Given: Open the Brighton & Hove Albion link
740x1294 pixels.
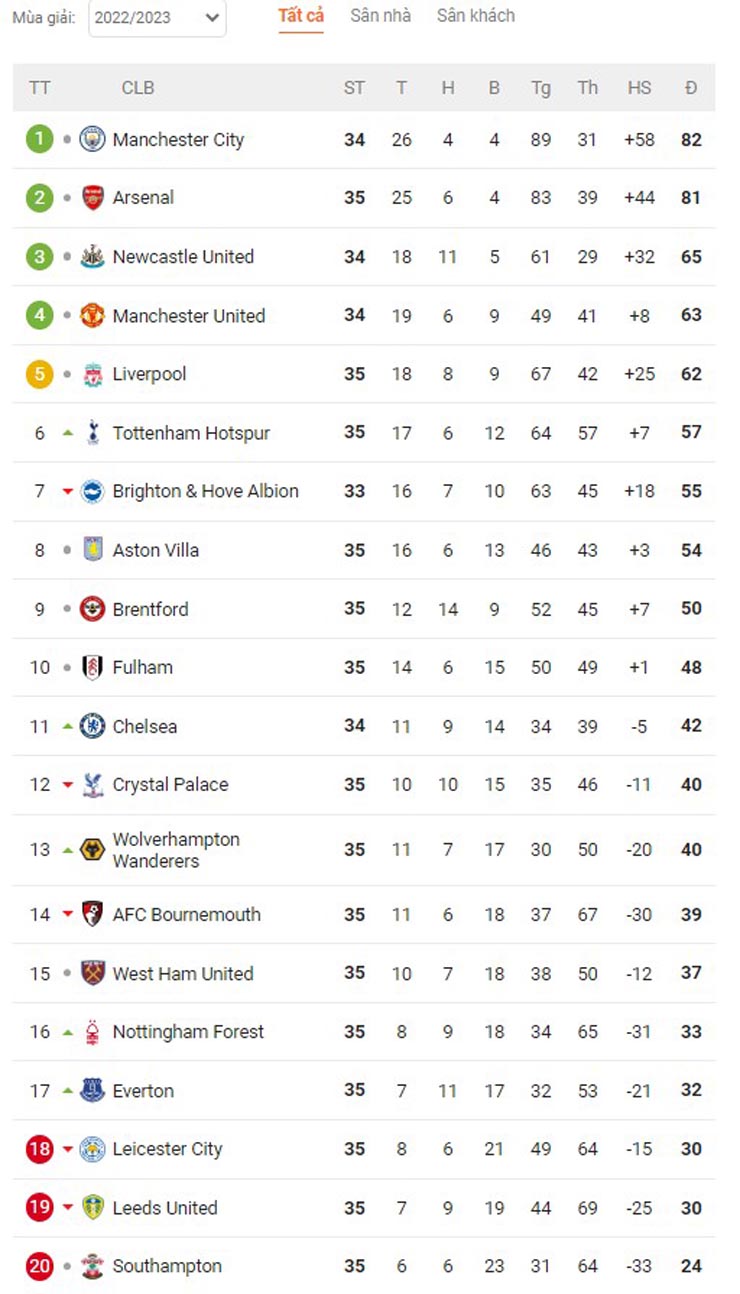Looking at the screenshot, I should click(205, 491).
